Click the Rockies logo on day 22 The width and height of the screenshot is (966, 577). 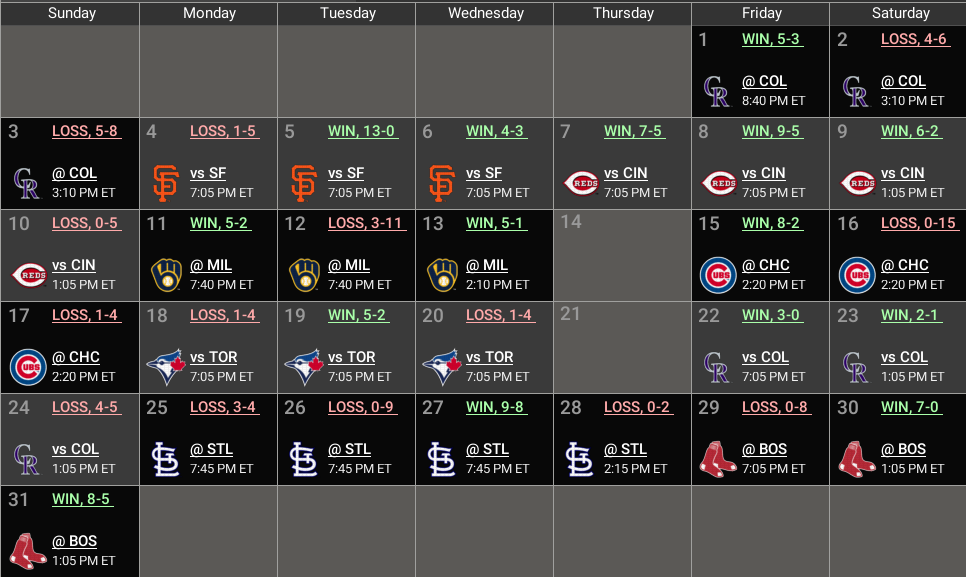(x=717, y=367)
